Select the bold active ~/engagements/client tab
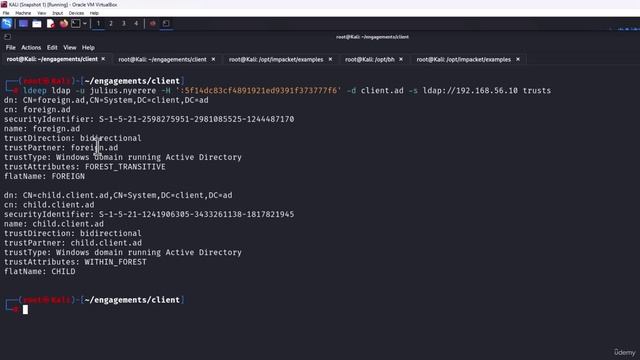 52,59
